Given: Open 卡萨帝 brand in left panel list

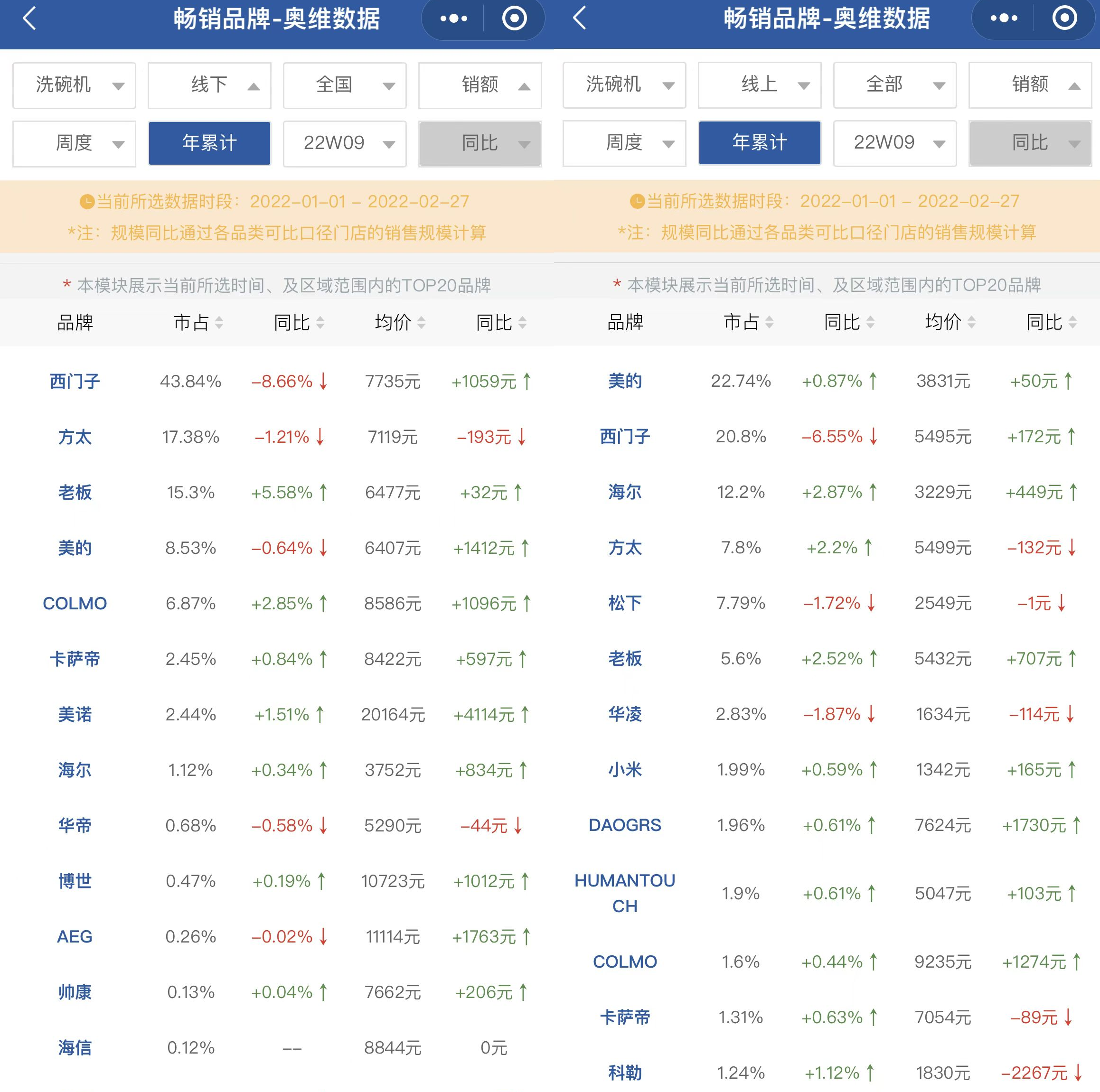Looking at the screenshot, I should pos(75,659).
